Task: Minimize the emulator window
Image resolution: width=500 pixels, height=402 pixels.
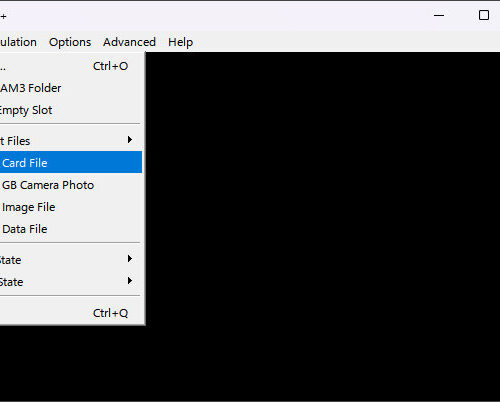Action: (x=439, y=15)
